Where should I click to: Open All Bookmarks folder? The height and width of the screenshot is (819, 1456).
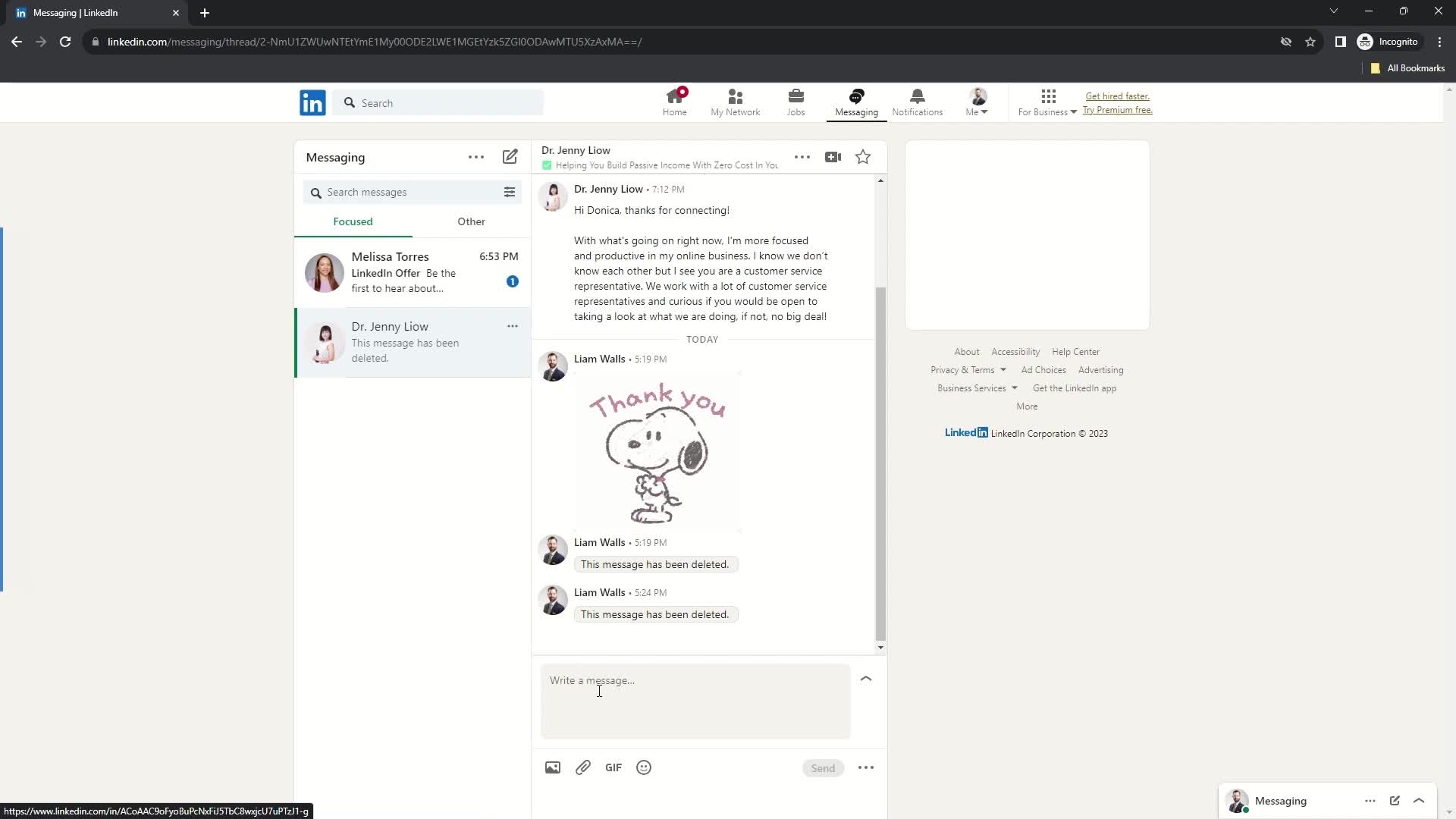pos(1407,68)
